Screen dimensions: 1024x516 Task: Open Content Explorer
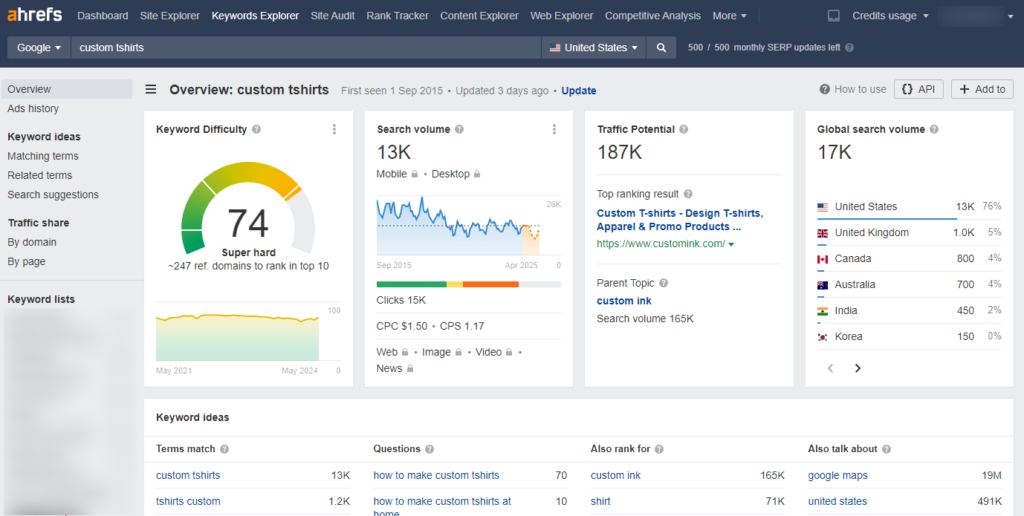[479, 16]
